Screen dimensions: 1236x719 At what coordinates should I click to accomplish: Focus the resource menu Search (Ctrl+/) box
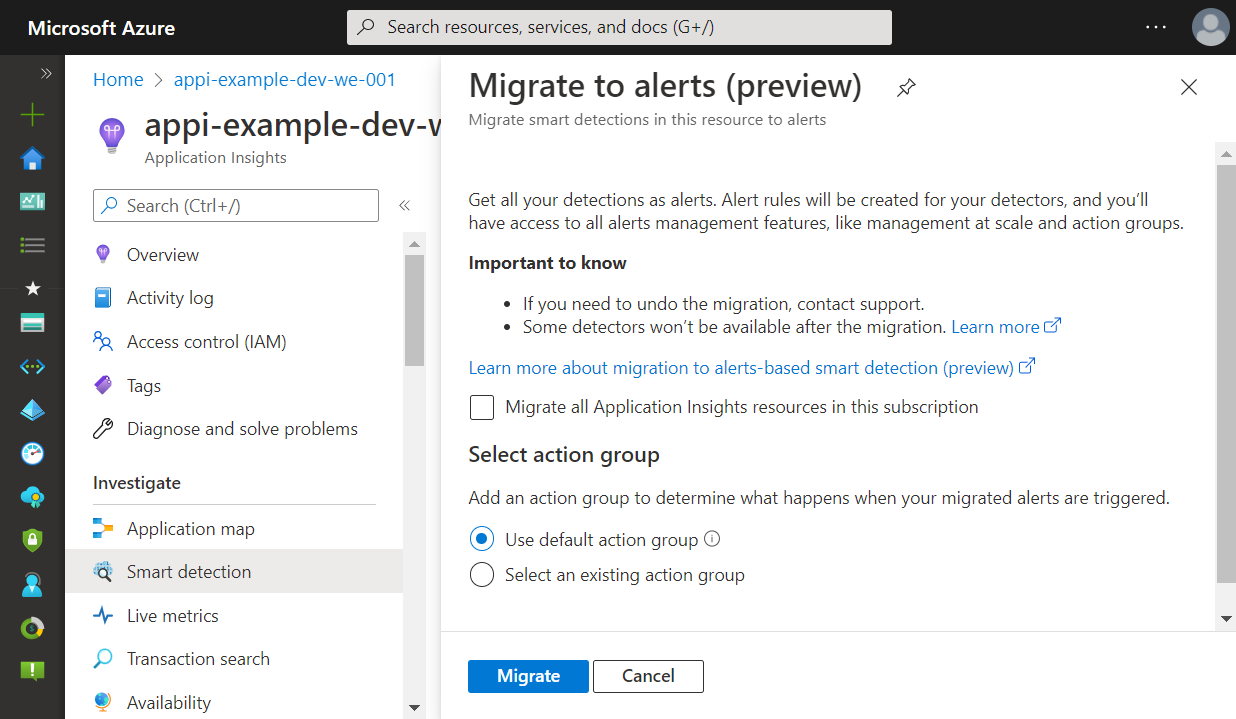tap(236, 205)
